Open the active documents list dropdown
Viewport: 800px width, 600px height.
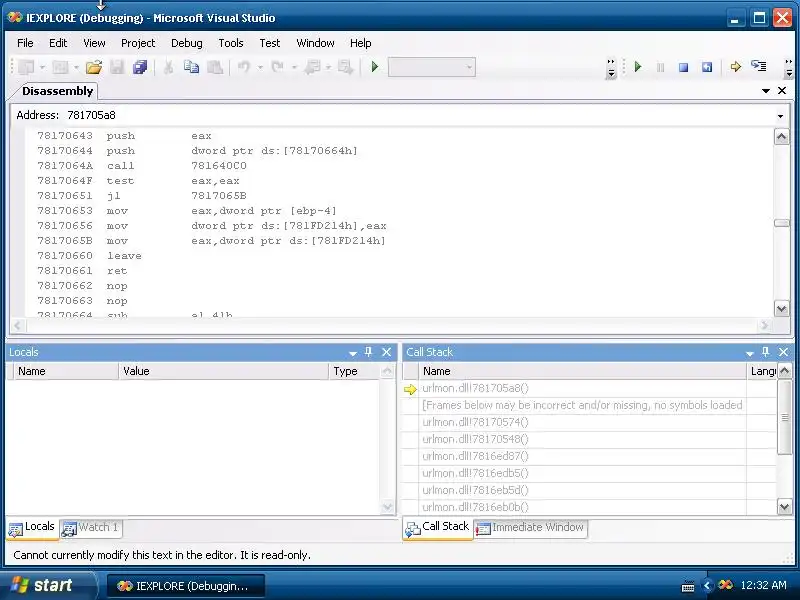coord(765,91)
